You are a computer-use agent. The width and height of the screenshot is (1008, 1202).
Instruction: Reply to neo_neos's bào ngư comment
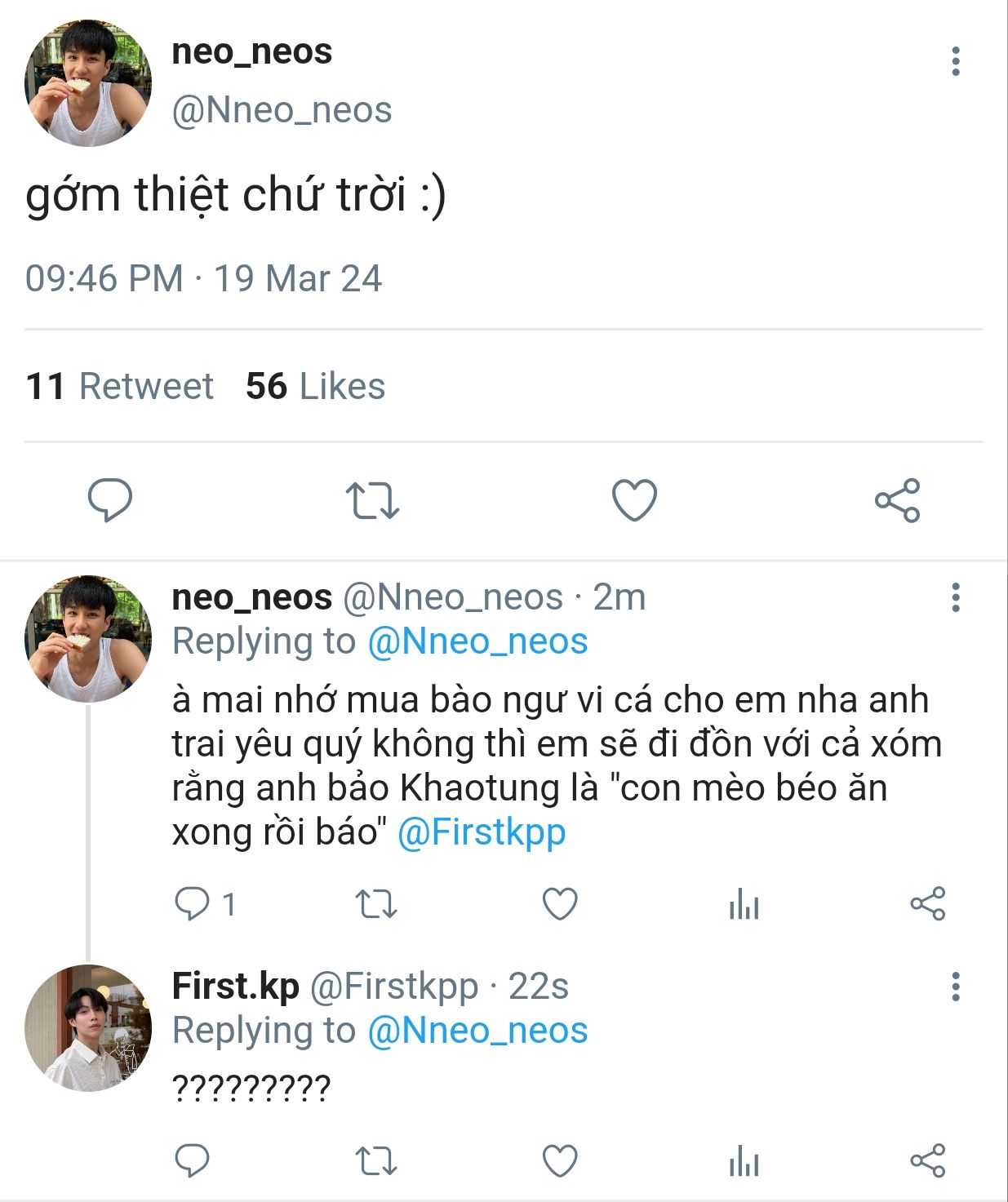coord(193,904)
